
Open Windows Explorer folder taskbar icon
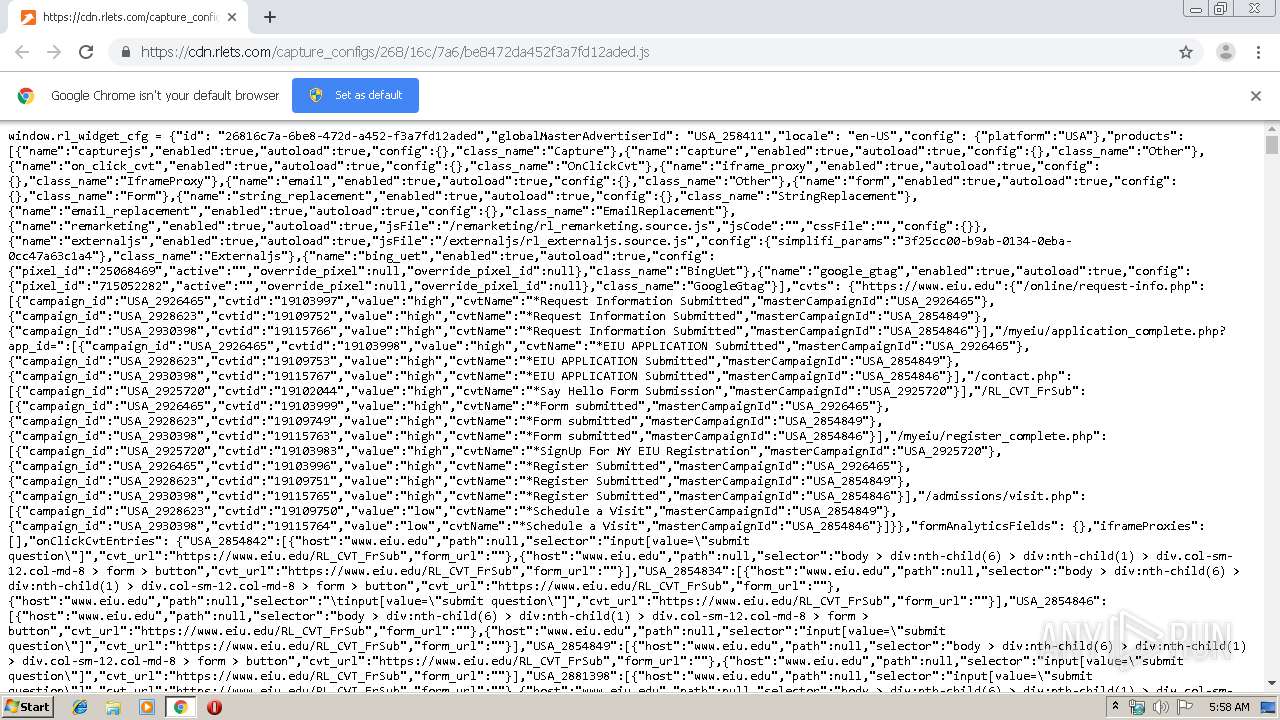click(113, 707)
